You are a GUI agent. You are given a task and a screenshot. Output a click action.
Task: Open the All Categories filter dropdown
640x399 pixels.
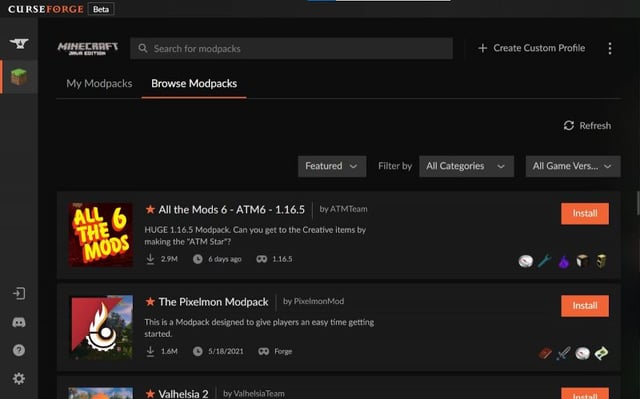pos(466,166)
